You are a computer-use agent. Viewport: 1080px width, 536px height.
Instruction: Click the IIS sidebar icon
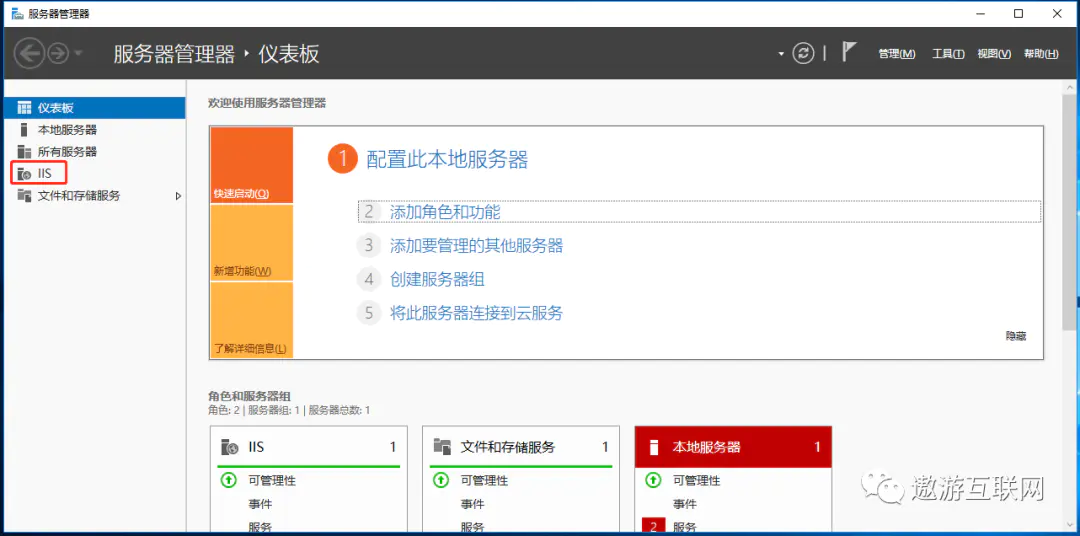(24, 174)
